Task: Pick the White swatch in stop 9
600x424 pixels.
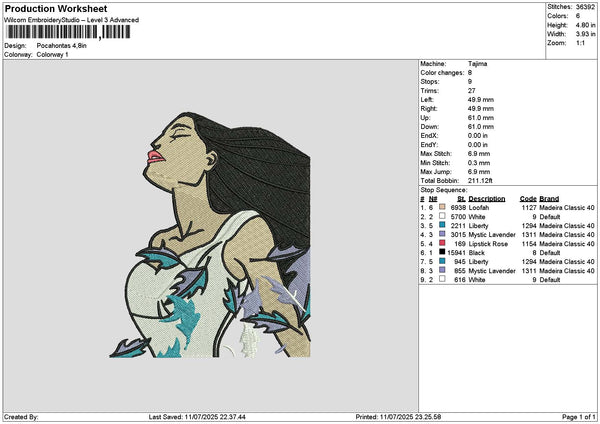Action: coord(440,280)
